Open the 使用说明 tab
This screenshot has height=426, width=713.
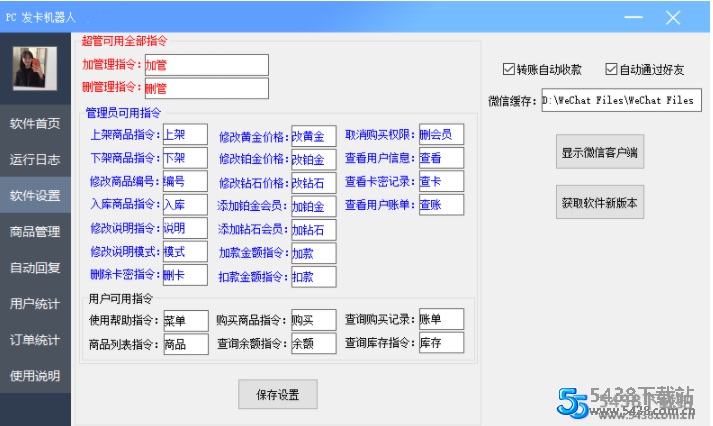[x=35, y=376]
